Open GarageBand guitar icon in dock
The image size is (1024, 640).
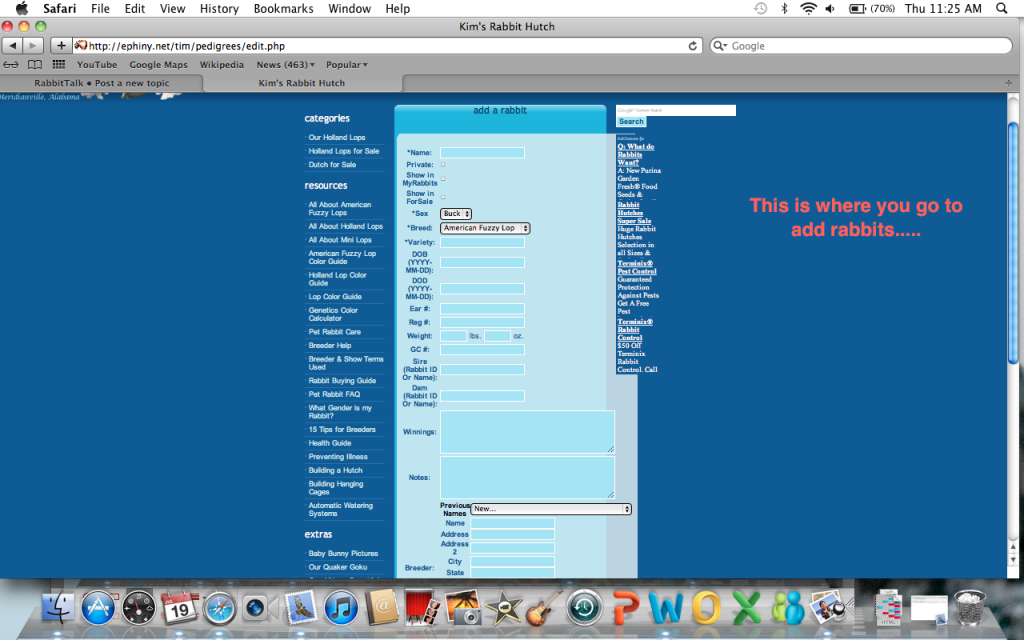[543, 608]
